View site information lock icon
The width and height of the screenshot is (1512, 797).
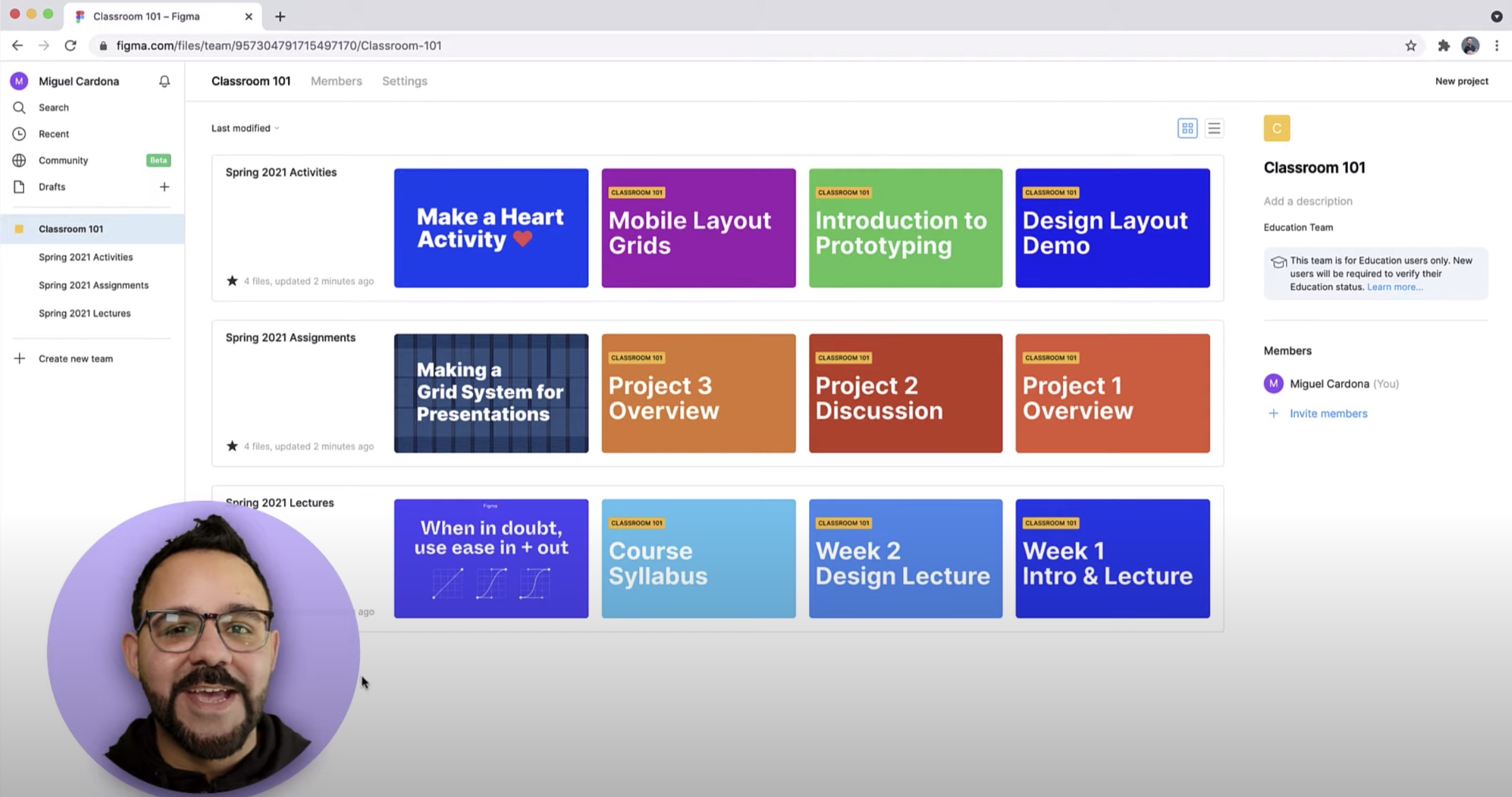[103, 45]
